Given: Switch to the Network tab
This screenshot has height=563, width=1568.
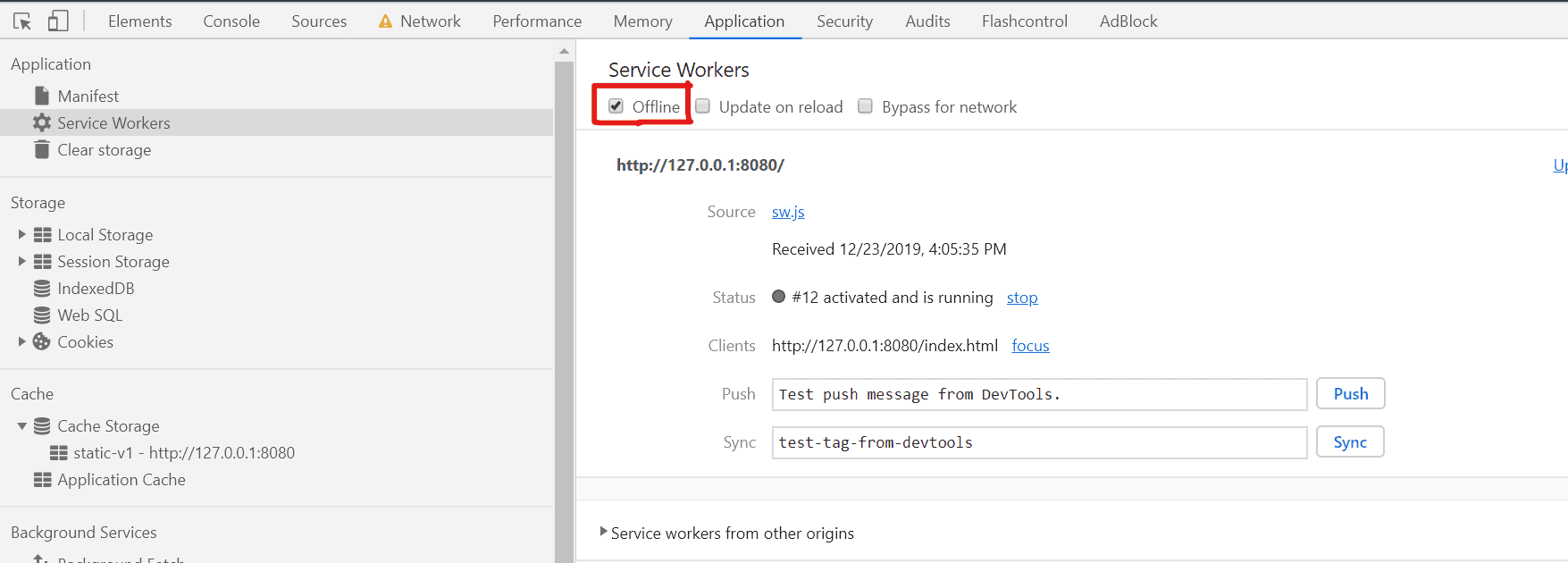Looking at the screenshot, I should coord(431,21).
